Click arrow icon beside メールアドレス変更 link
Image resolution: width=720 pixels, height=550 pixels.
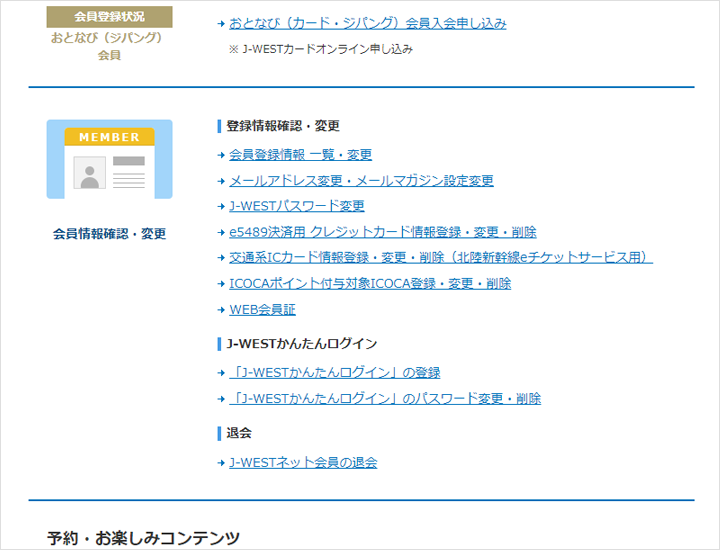pyautogui.click(x=221, y=181)
